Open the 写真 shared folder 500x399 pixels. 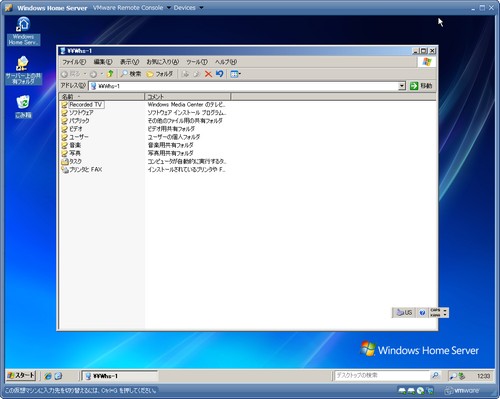71,153
